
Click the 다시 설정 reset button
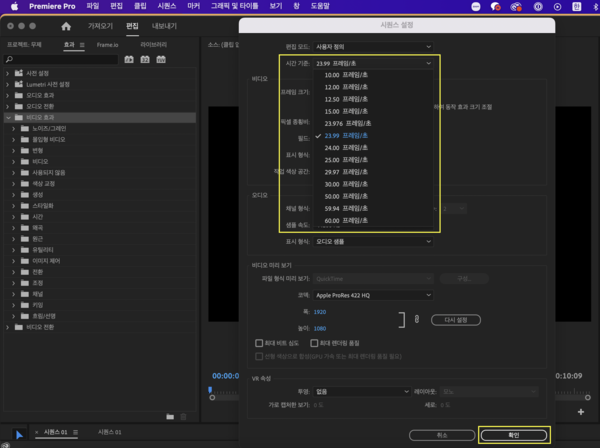click(456, 320)
